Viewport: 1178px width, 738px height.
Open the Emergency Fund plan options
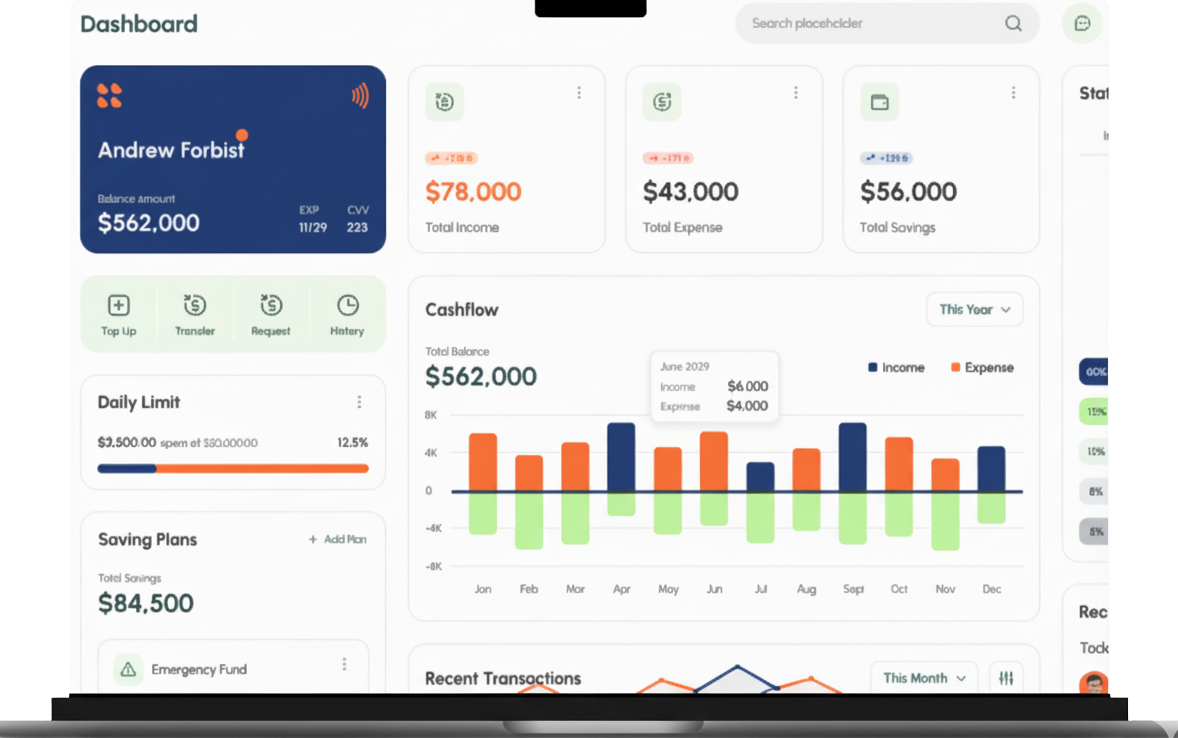click(x=344, y=665)
